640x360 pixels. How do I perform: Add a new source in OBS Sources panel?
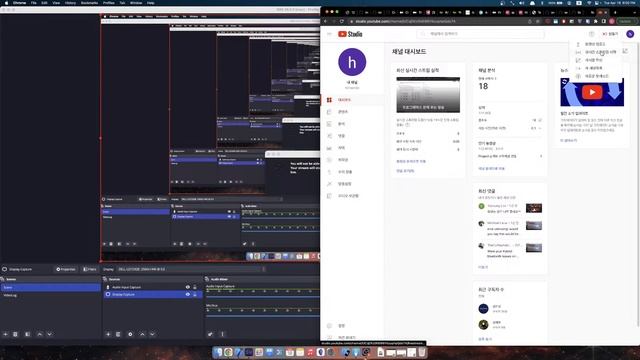coord(108,334)
